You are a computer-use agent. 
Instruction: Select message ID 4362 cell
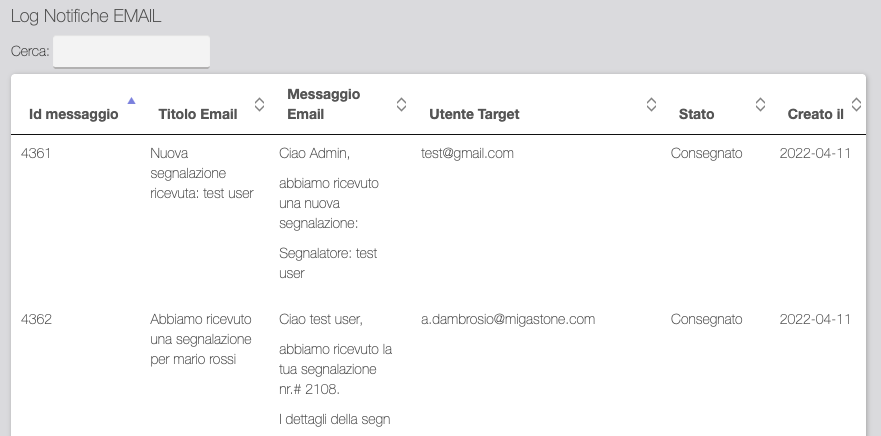[37, 320]
